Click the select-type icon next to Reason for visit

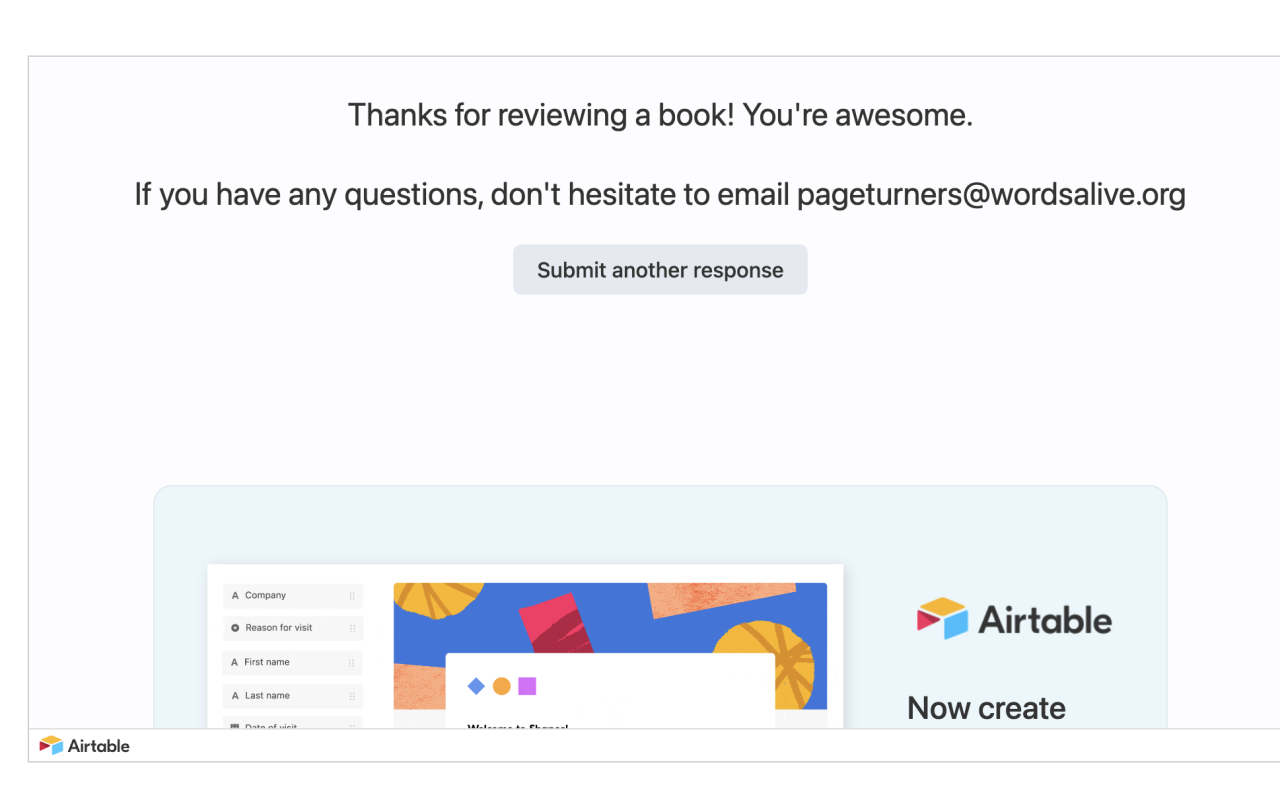pyautogui.click(x=235, y=628)
